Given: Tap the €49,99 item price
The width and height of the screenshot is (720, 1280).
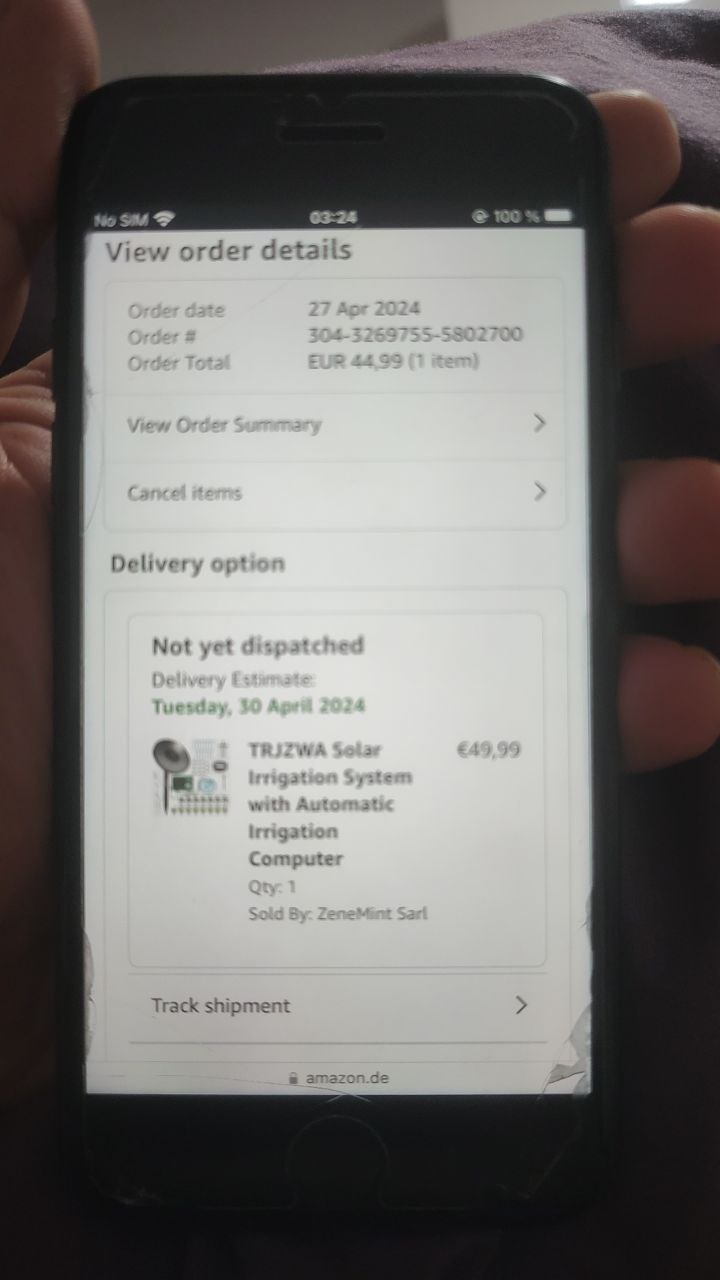Looking at the screenshot, I should tap(488, 749).
